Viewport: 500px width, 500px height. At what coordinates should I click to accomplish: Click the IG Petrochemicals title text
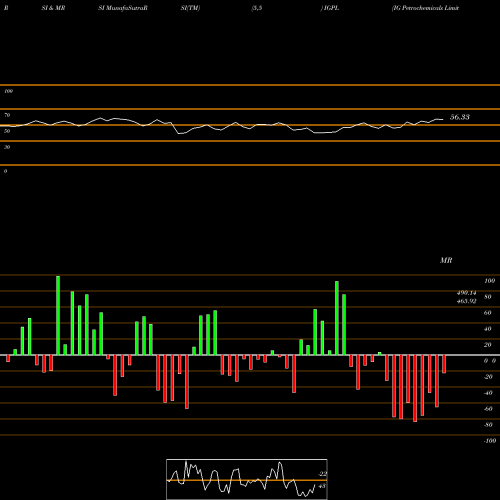pyautogui.click(x=426, y=8)
